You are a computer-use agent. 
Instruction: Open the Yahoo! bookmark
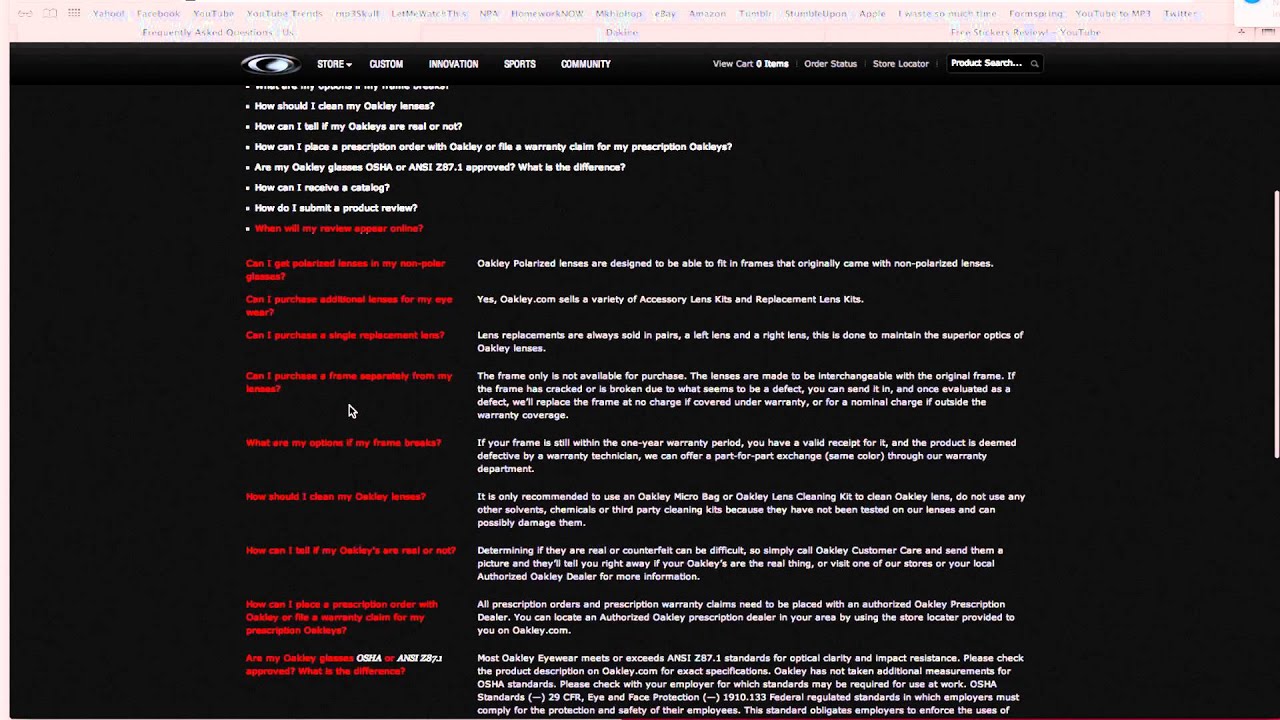109,14
